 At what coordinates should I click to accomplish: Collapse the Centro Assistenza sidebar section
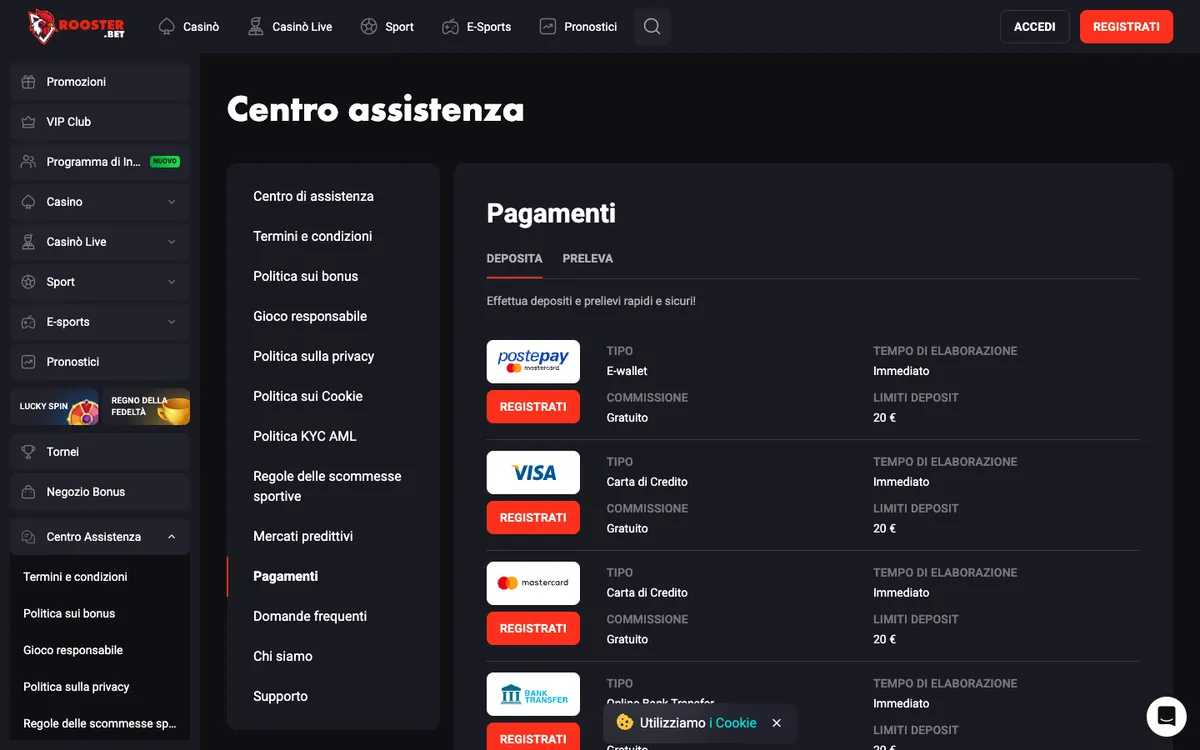pyautogui.click(x=172, y=537)
